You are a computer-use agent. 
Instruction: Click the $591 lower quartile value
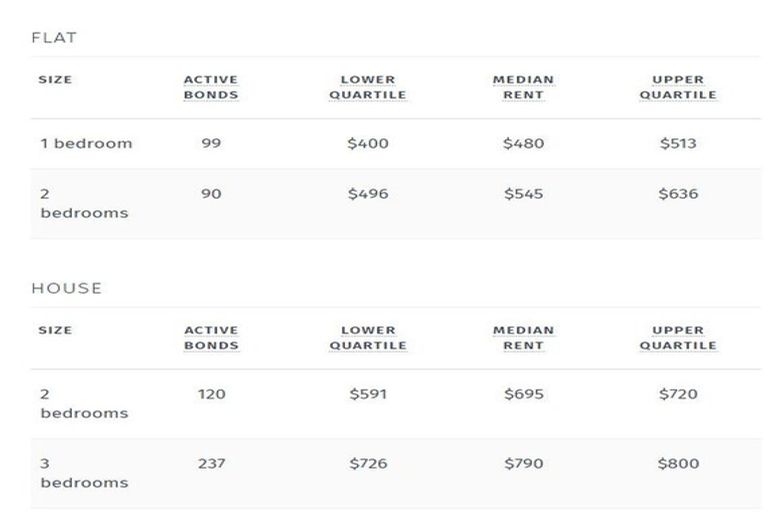tap(368, 394)
